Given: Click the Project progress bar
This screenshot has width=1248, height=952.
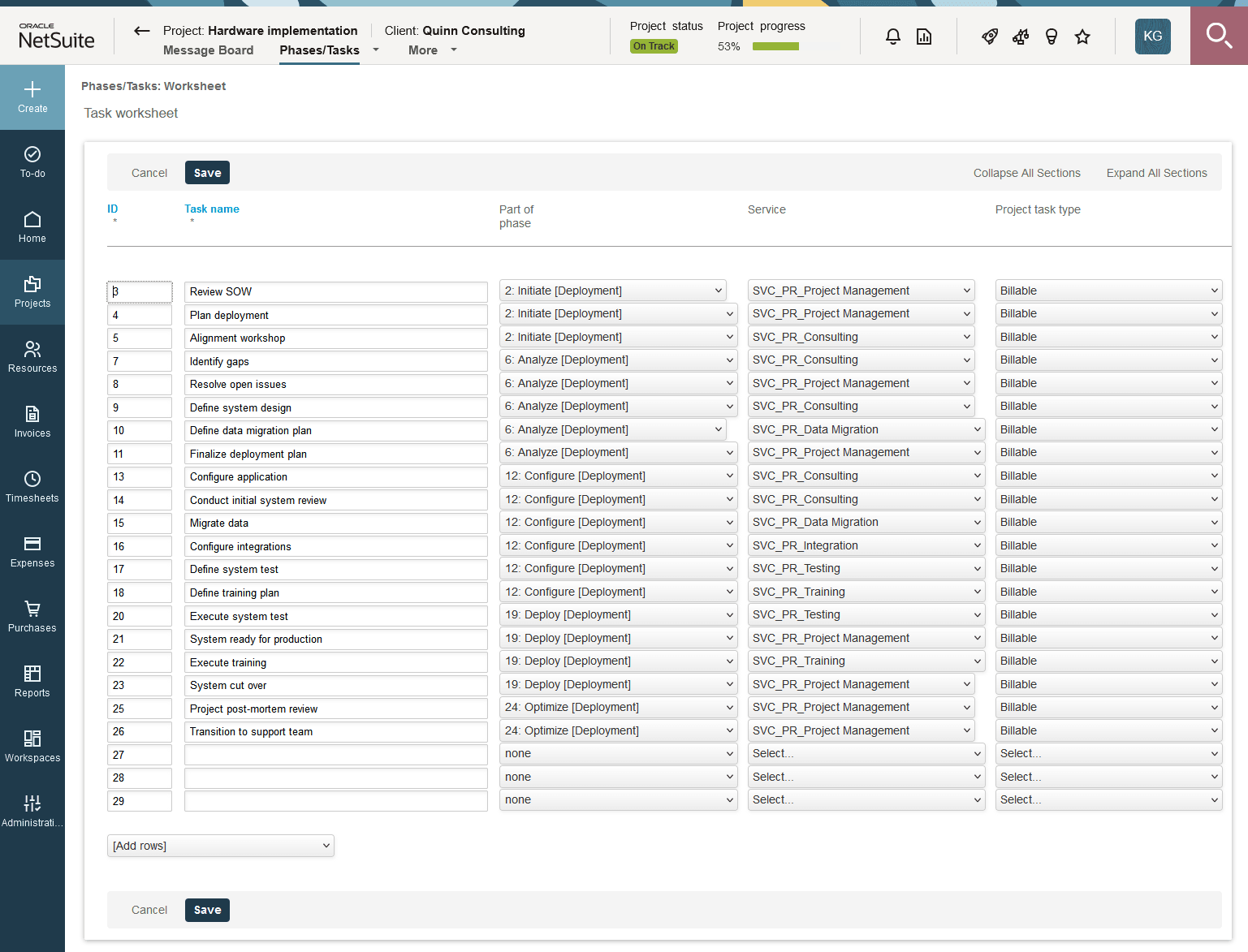Looking at the screenshot, I should (797, 46).
